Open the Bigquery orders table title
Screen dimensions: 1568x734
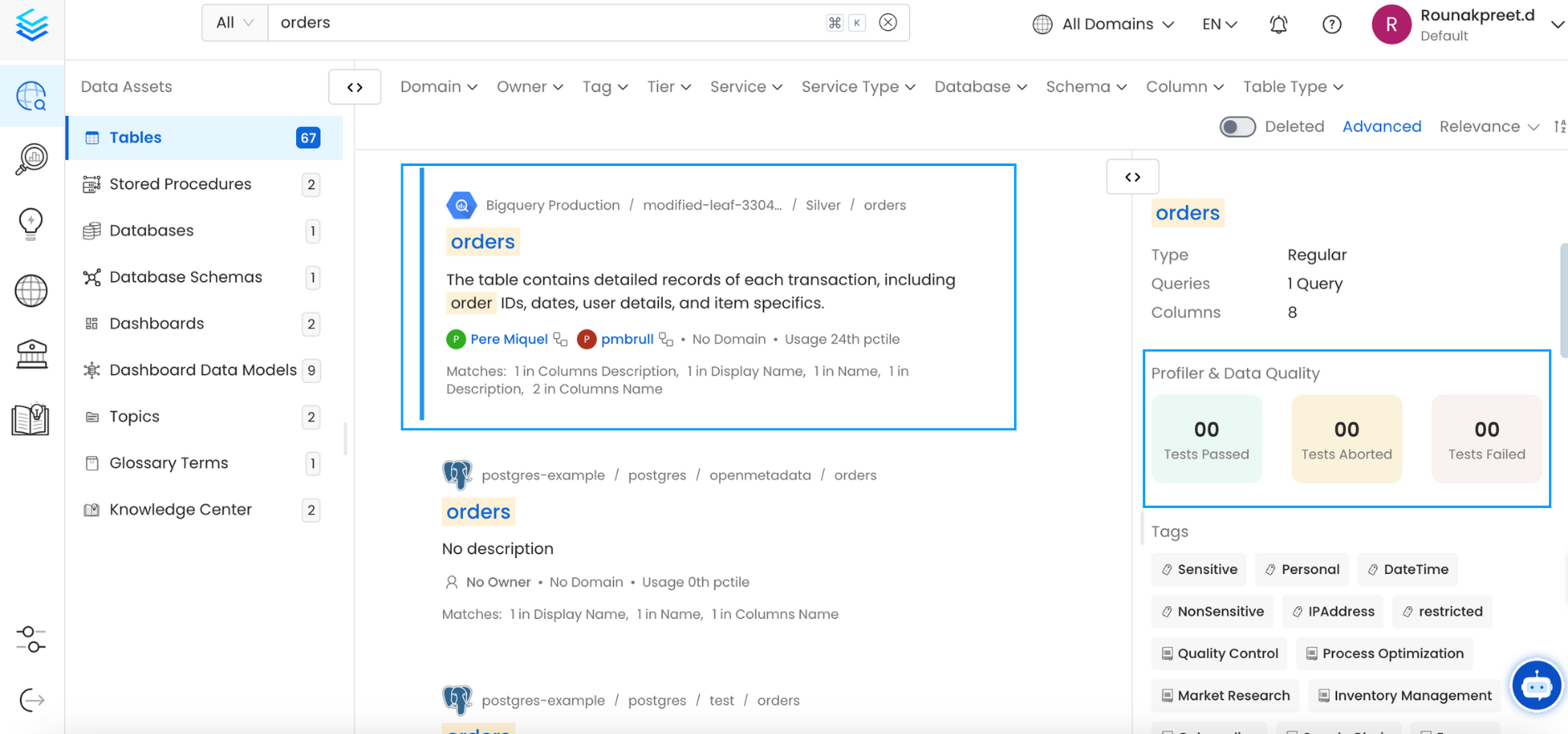[x=483, y=242]
